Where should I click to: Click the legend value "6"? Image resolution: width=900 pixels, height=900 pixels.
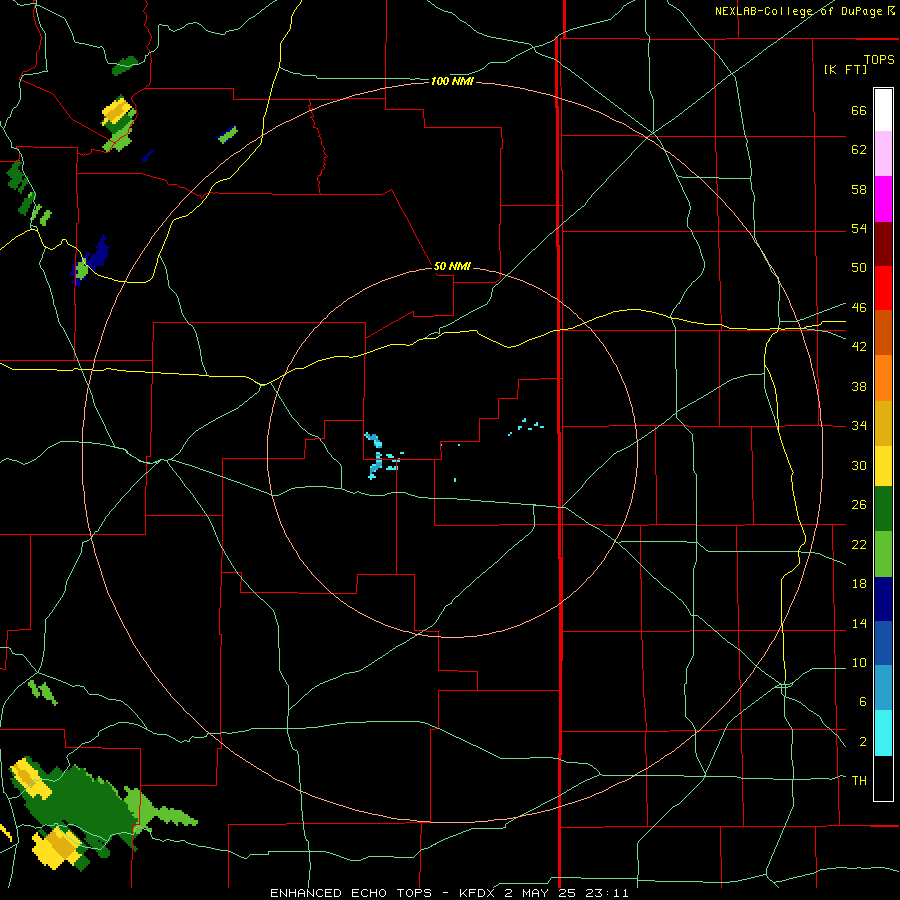pyautogui.click(x=862, y=701)
